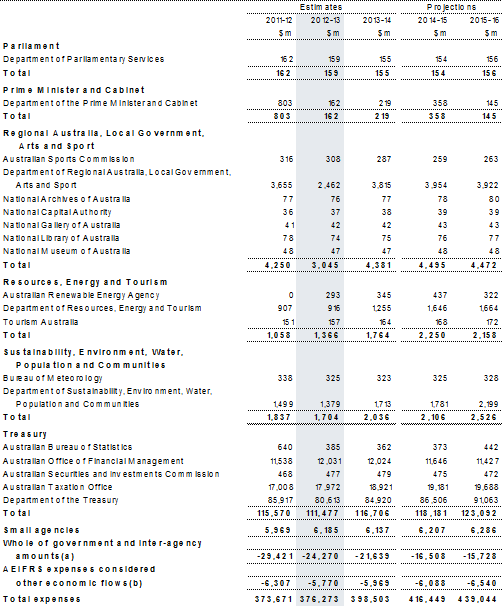
Task: Select the 17,972 Taxation Office value
Action: coord(328,487)
